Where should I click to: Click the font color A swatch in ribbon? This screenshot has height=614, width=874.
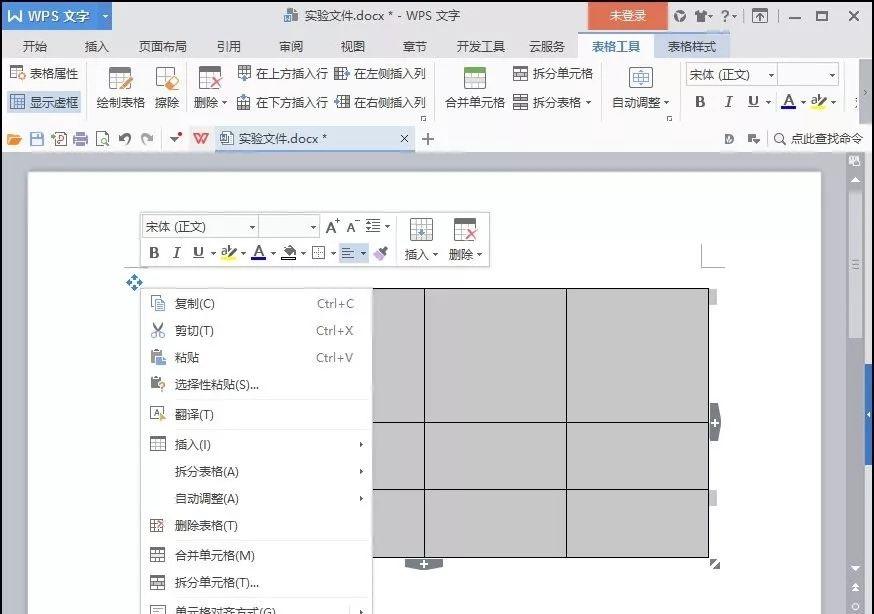click(x=788, y=102)
